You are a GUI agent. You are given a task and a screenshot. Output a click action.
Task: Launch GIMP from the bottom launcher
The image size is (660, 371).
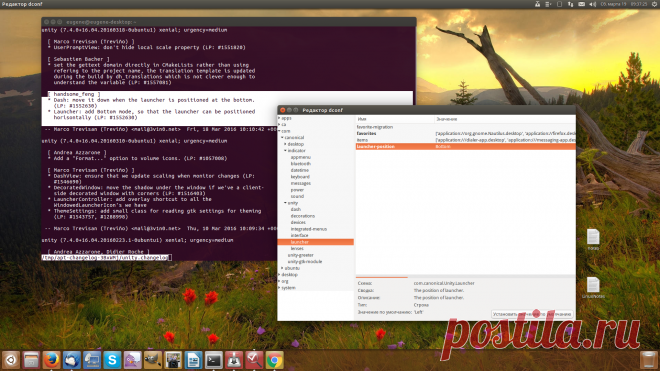152,360
